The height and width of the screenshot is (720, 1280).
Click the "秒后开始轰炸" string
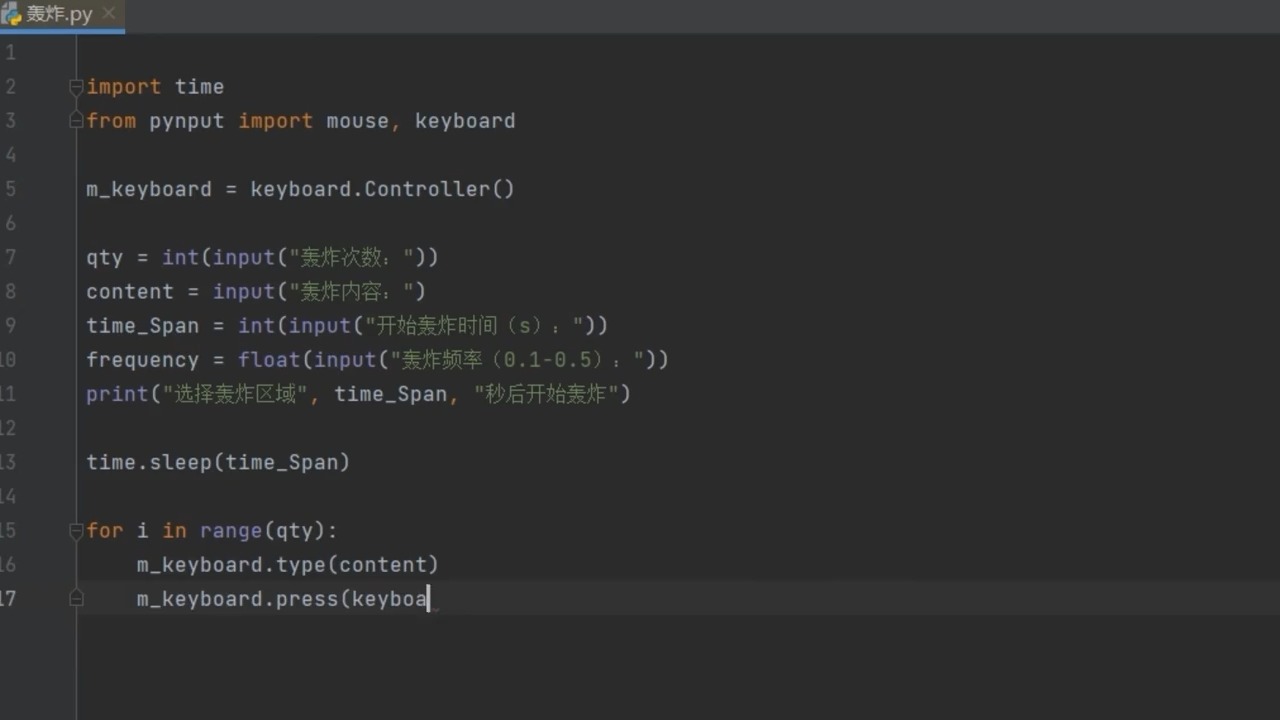[x=546, y=393]
